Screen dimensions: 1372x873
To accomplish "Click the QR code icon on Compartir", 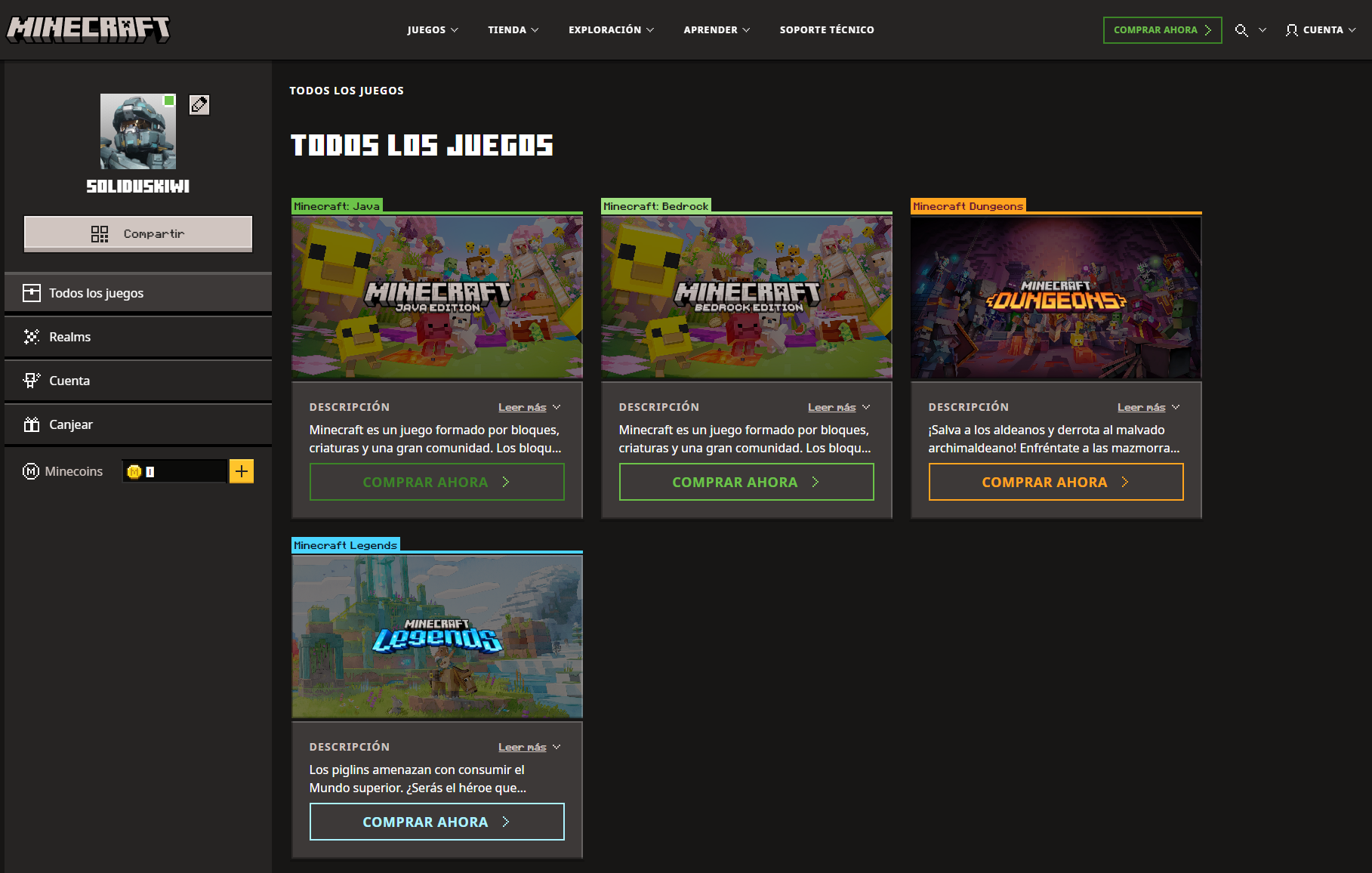I will [x=100, y=234].
